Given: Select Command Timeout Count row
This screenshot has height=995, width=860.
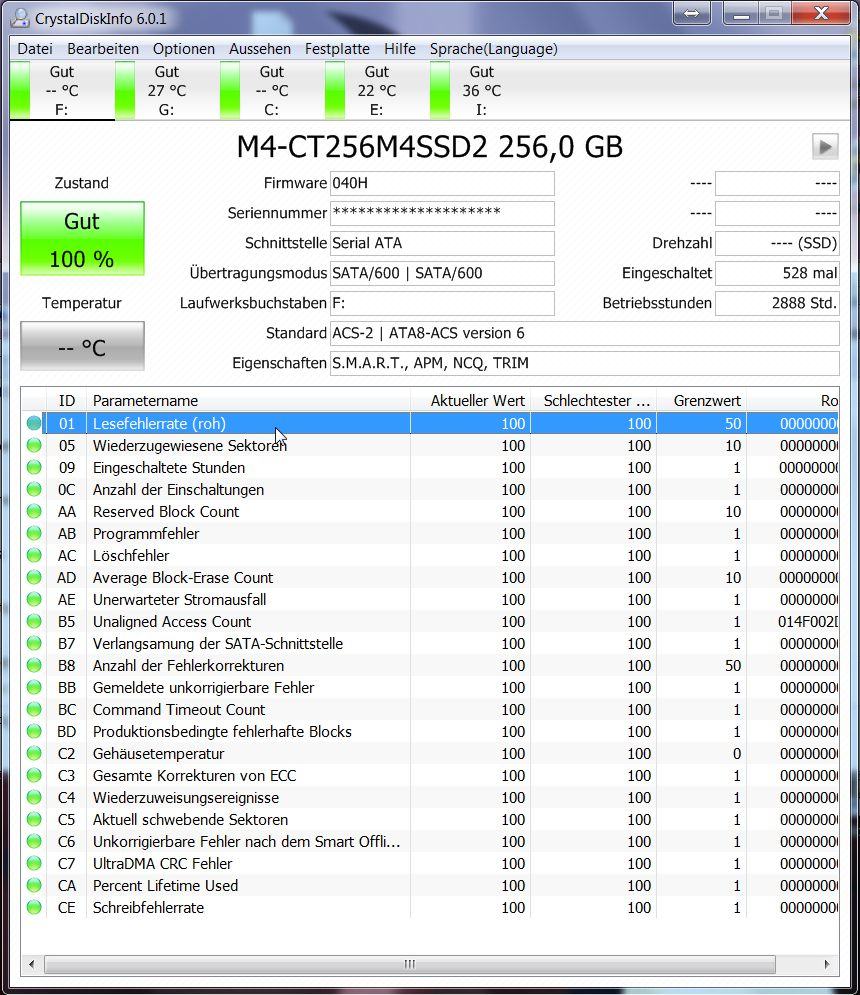Looking at the screenshot, I should (x=430, y=709).
